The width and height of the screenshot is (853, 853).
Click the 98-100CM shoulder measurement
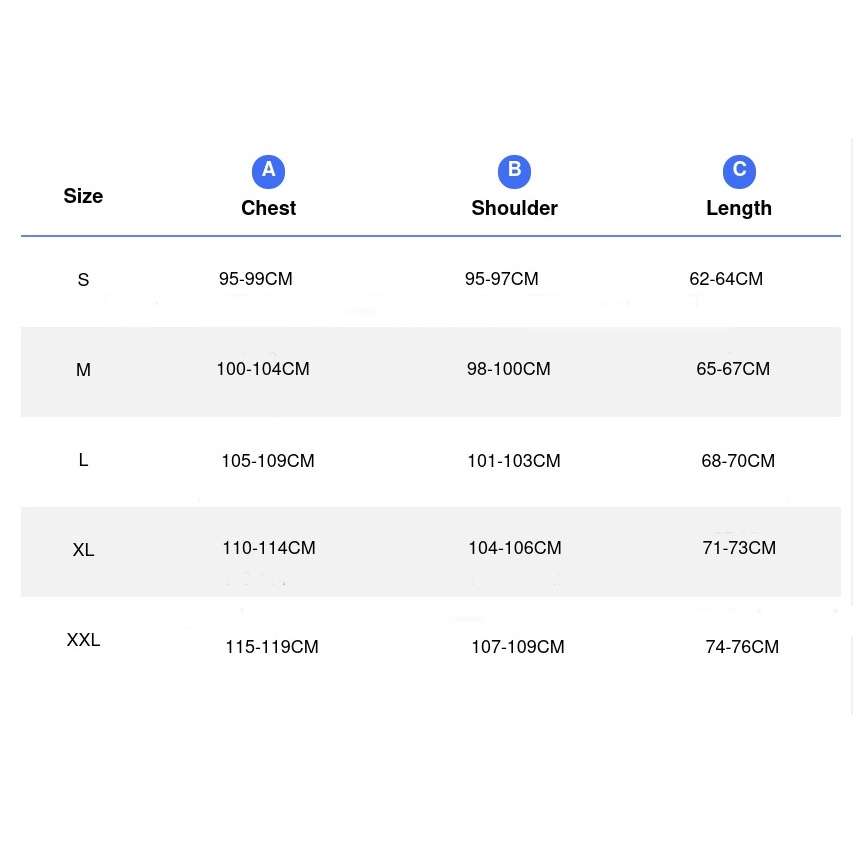click(508, 369)
